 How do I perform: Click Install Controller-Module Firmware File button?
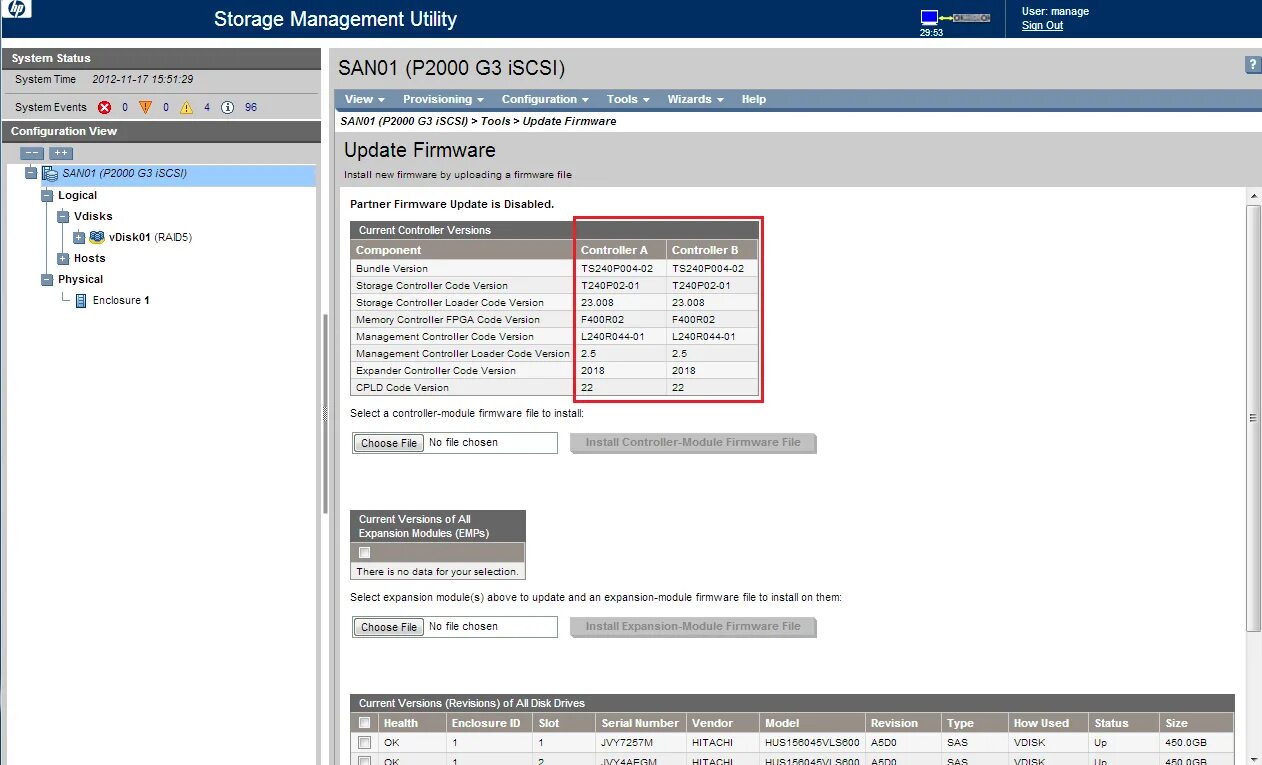(693, 442)
